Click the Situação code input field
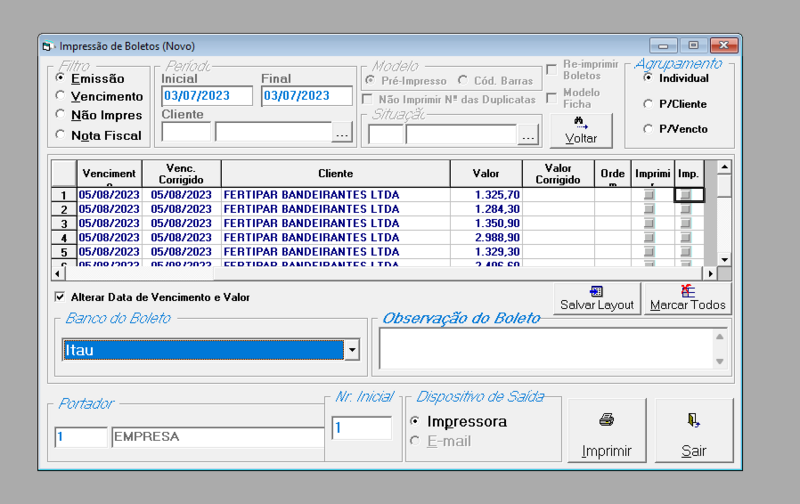This screenshot has height=504, width=800. [x=386, y=135]
